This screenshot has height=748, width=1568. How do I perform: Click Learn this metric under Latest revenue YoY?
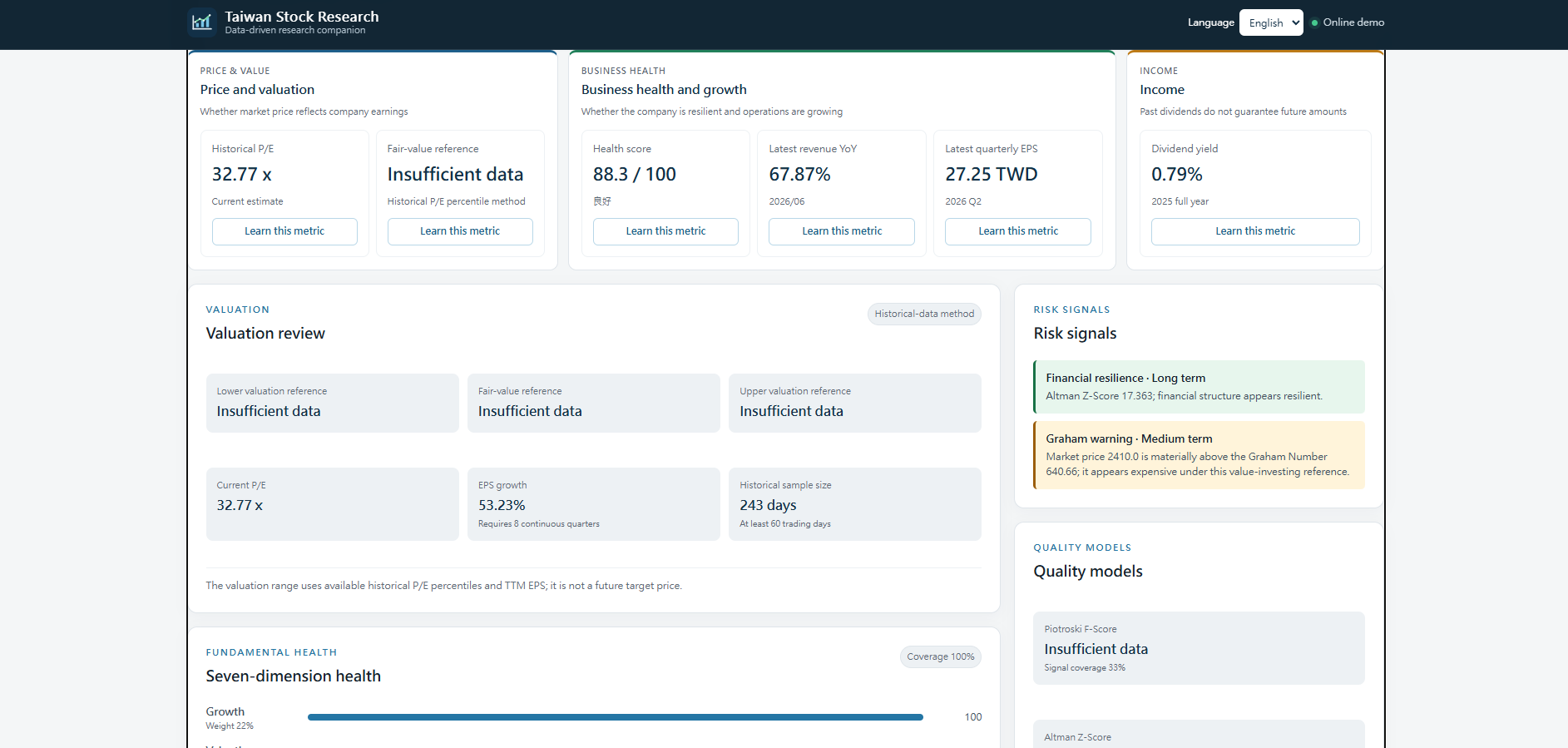point(842,231)
